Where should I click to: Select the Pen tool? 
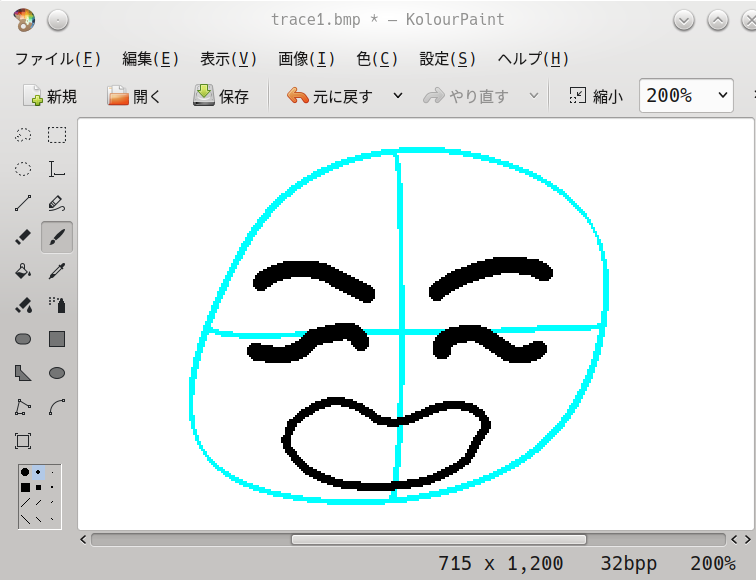point(57,203)
